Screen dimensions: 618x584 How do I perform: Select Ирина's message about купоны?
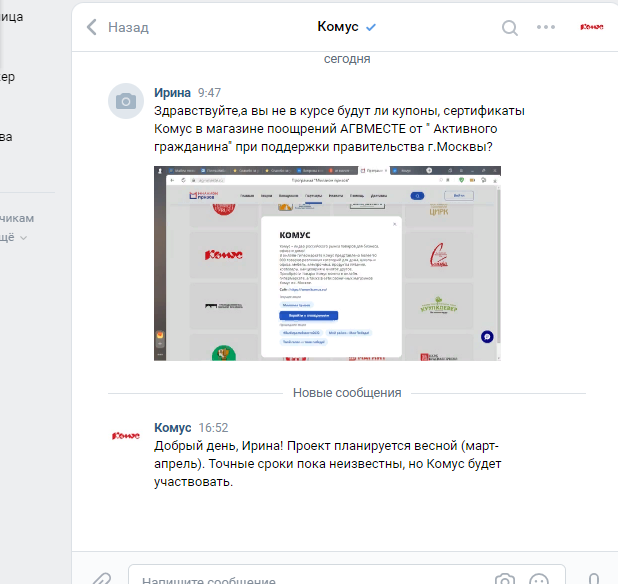(x=339, y=129)
